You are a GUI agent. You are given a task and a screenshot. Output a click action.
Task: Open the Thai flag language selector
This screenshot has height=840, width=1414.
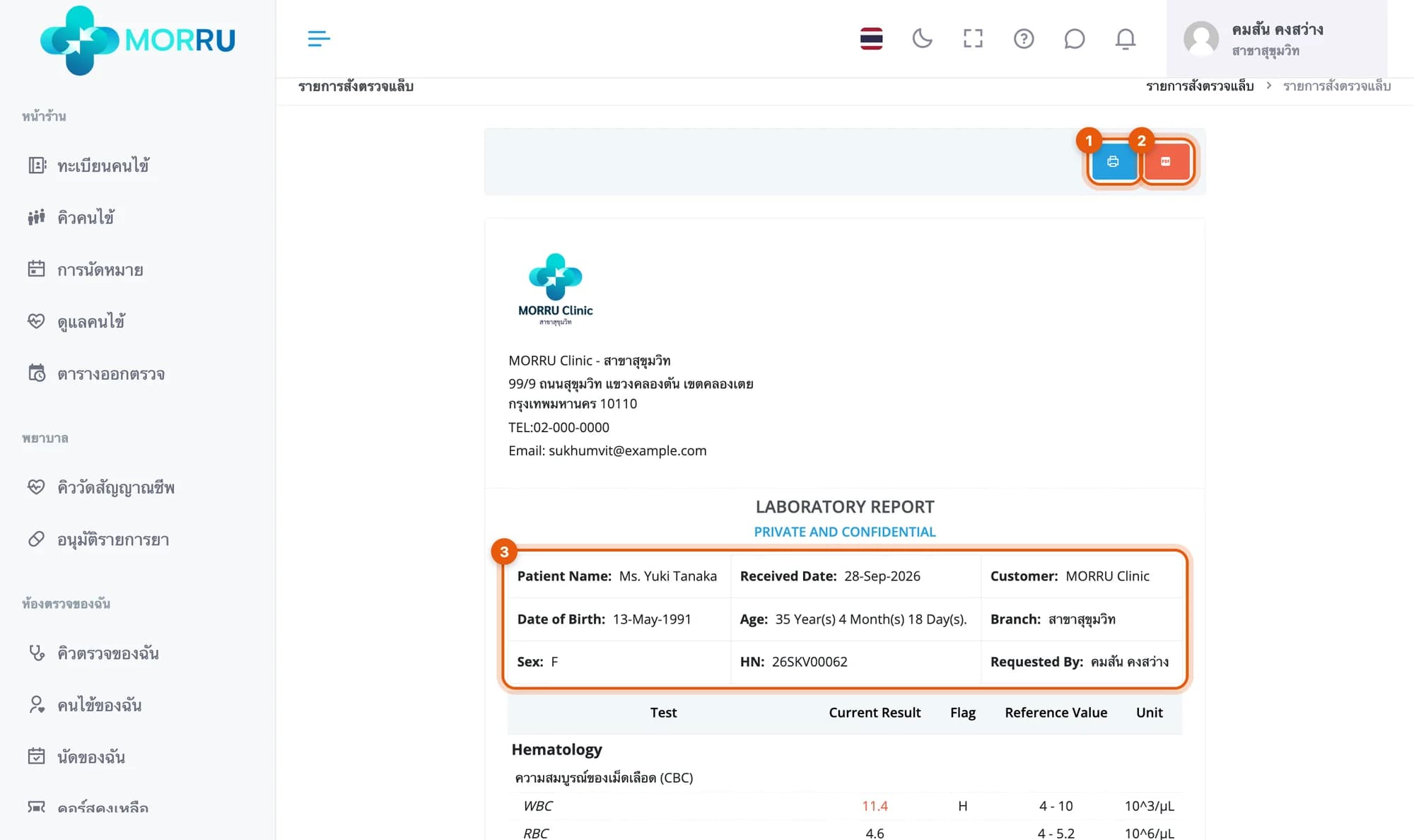[x=871, y=39]
